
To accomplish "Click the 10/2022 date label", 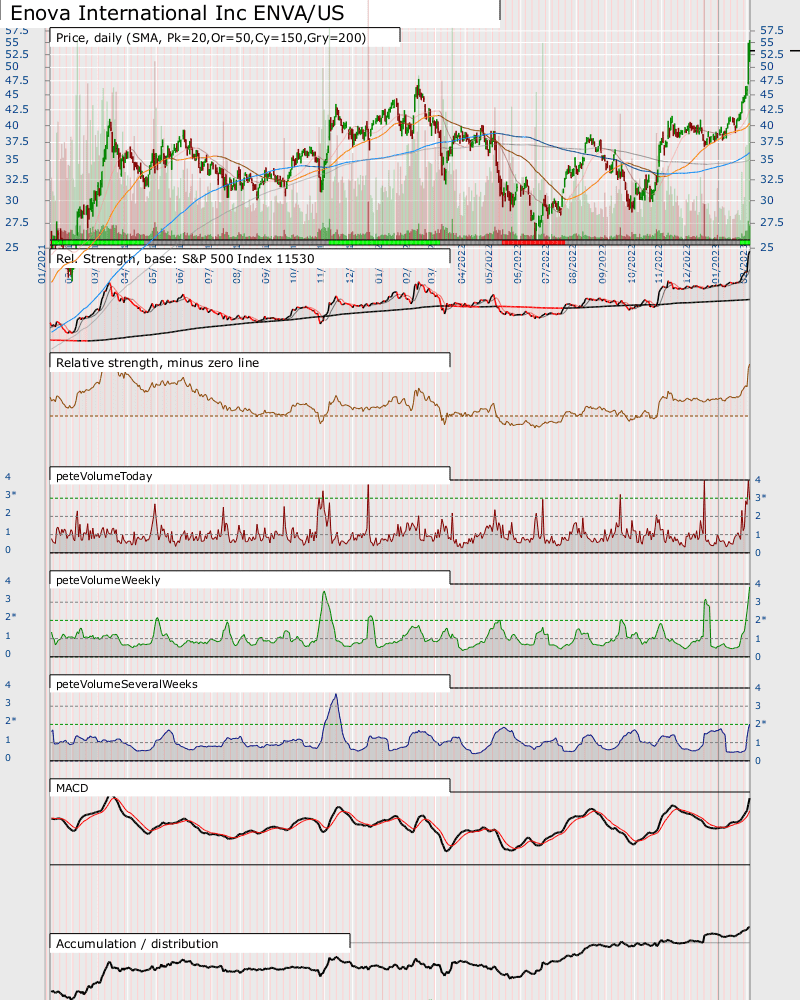I will 632,265.
